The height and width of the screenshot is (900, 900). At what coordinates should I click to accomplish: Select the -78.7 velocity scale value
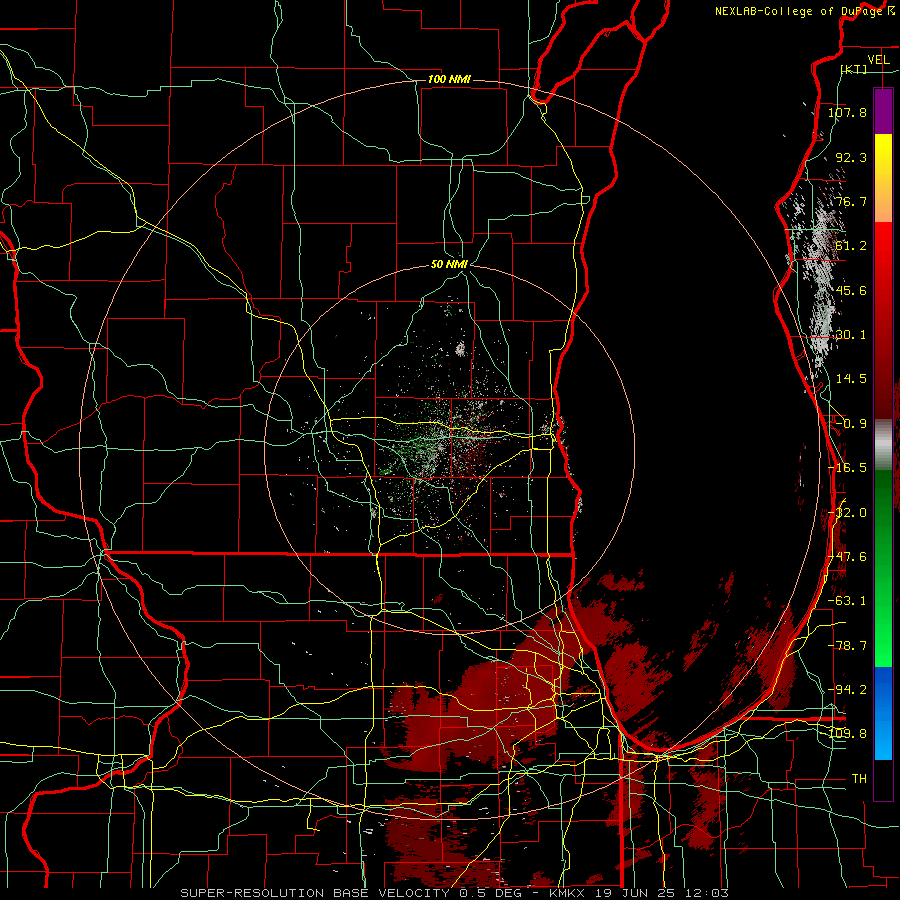(847, 646)
